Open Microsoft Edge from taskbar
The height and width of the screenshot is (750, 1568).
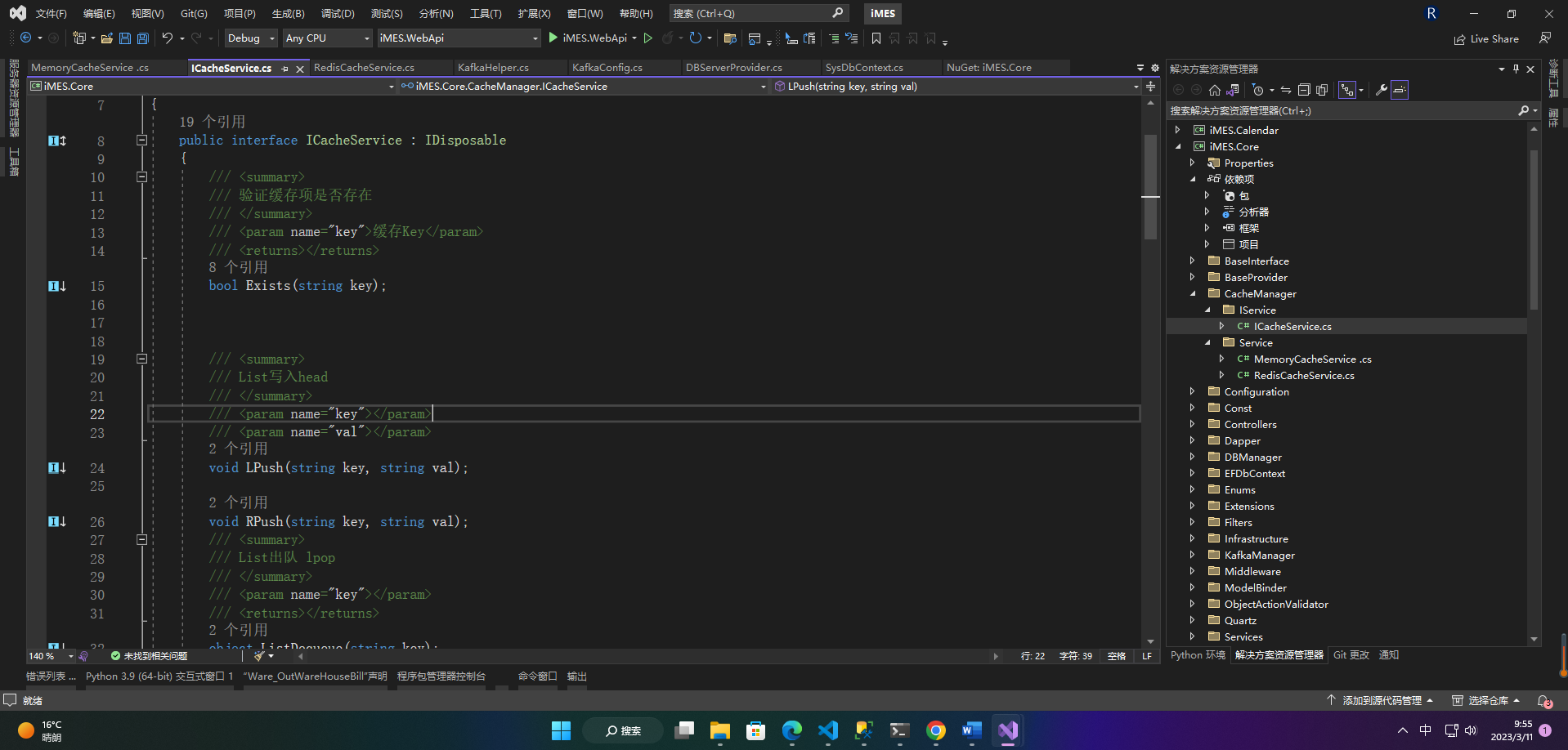792,730
